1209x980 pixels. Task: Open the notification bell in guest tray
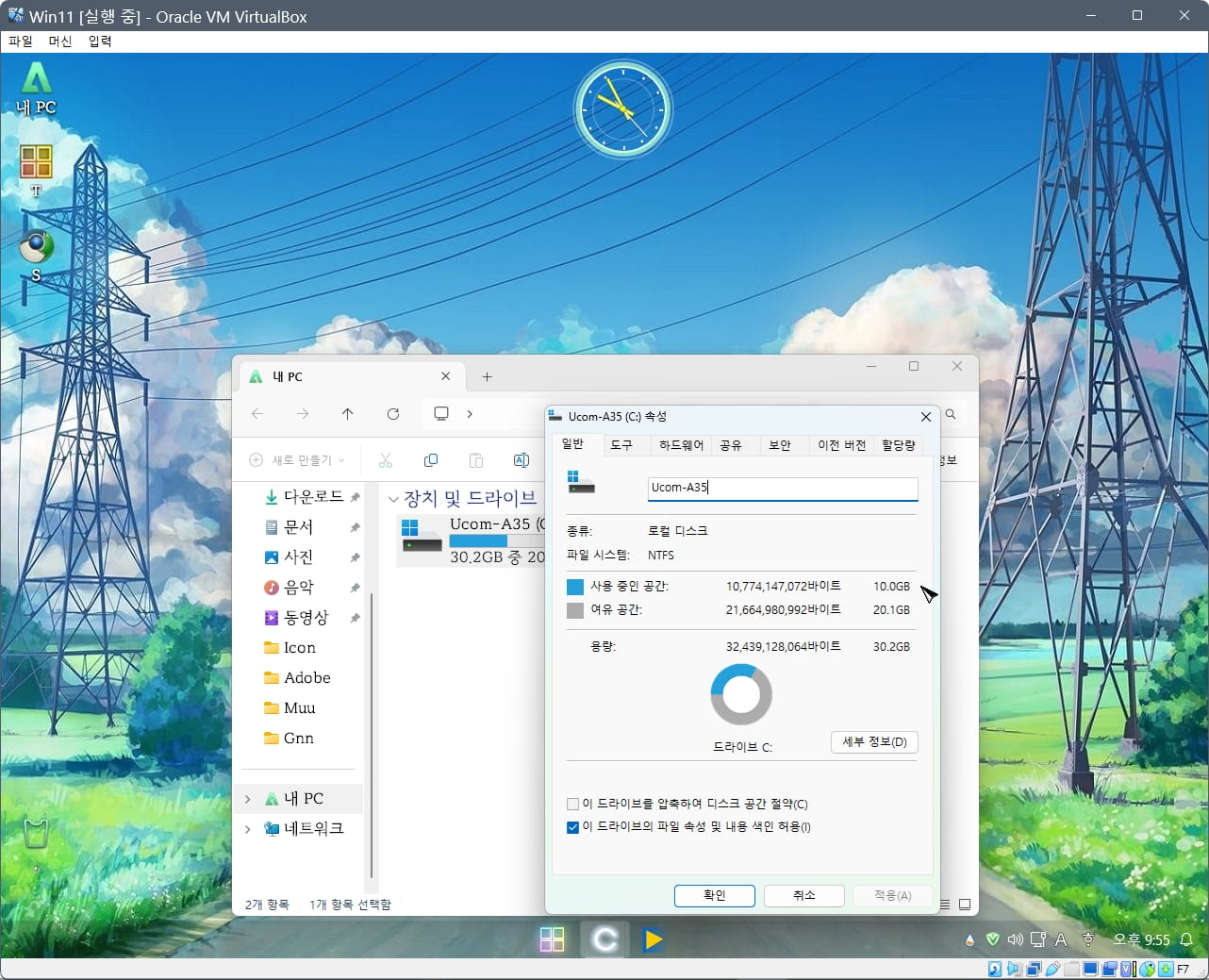tap(1187, 939)
